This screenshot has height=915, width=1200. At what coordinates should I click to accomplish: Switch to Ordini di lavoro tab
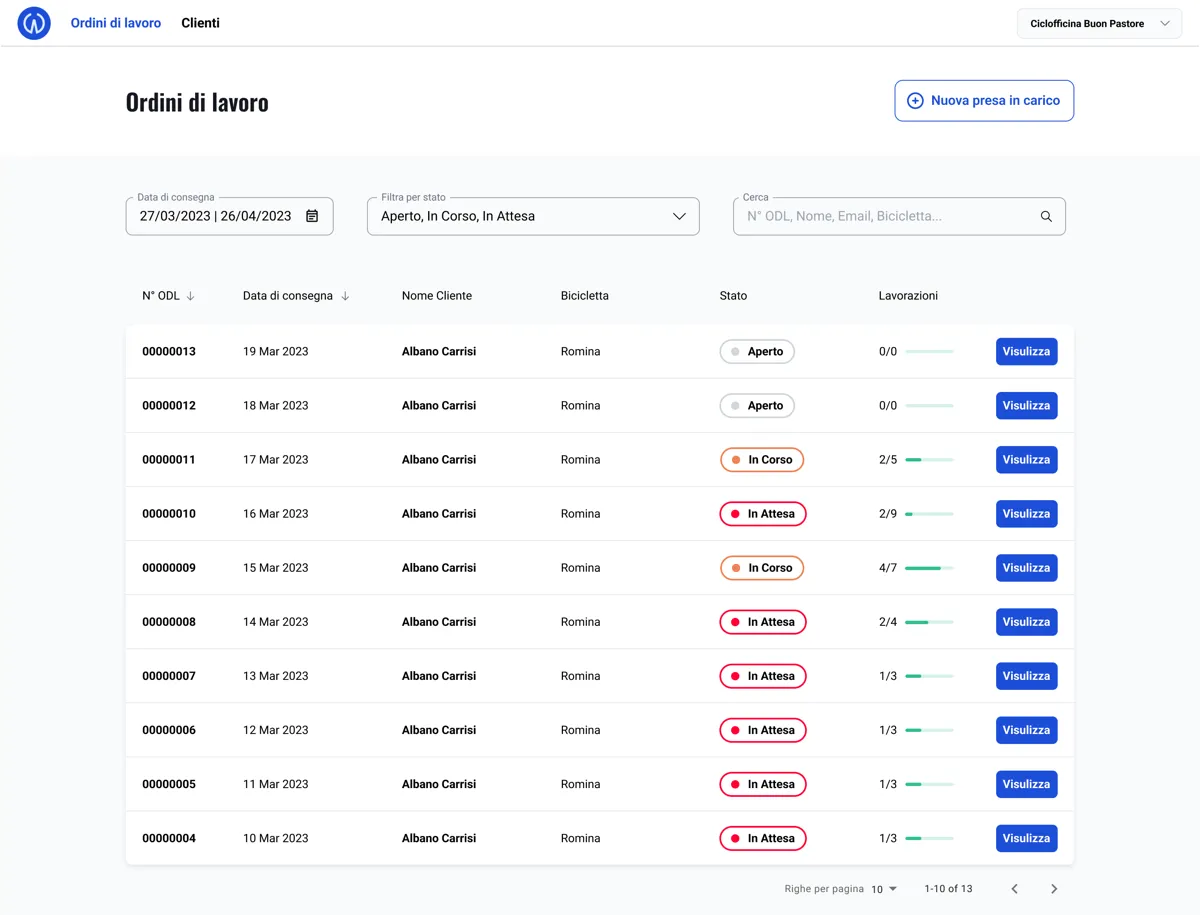pos(116,23)
